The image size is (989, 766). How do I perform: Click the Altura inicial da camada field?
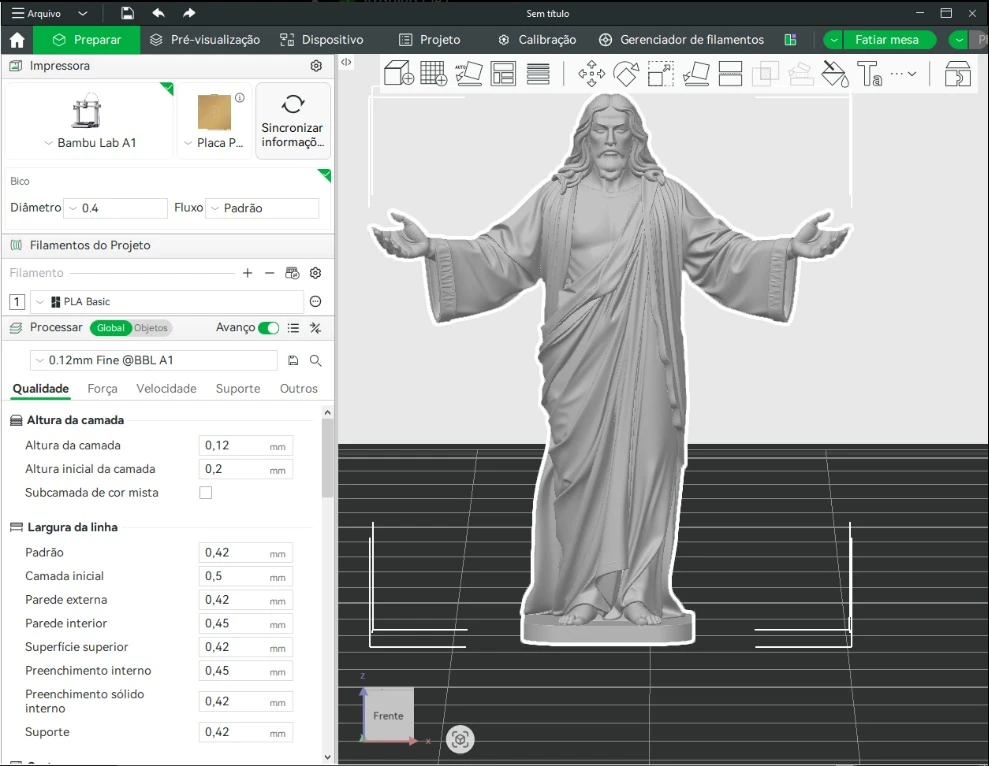246,469
